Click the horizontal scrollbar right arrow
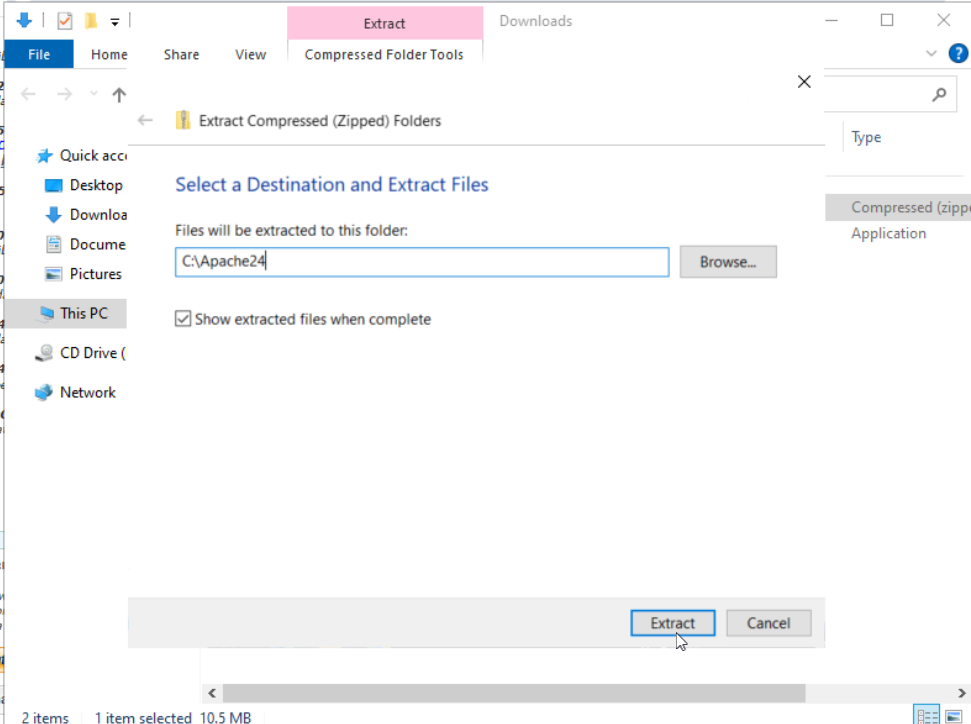The width and height of the screenshot is (971, 724). [x=961, y=693]
